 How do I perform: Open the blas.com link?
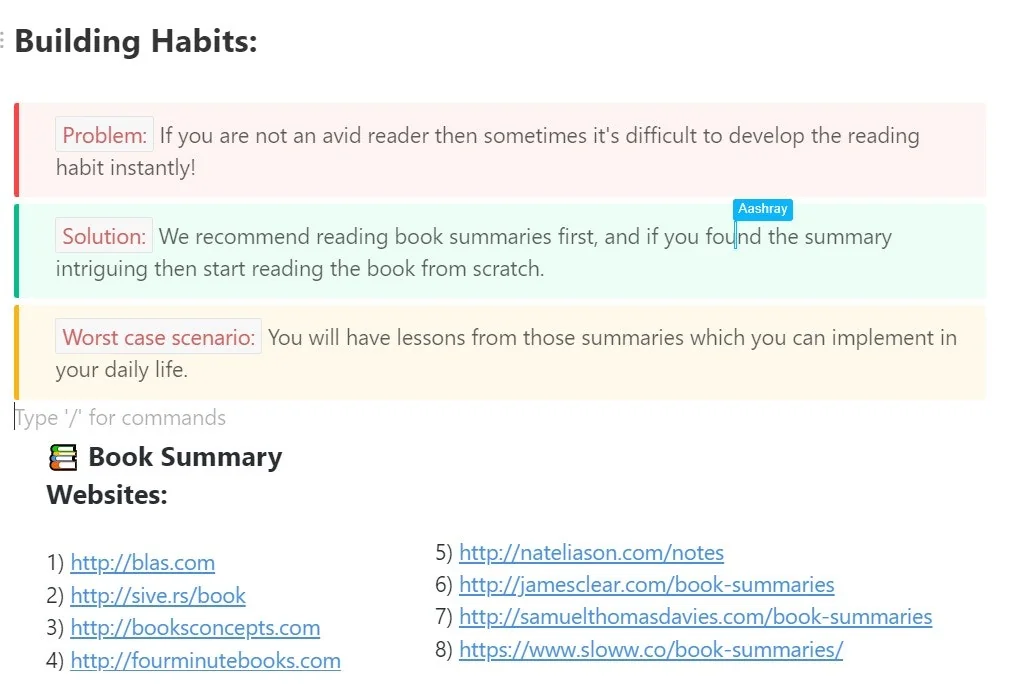click(142, 563)
